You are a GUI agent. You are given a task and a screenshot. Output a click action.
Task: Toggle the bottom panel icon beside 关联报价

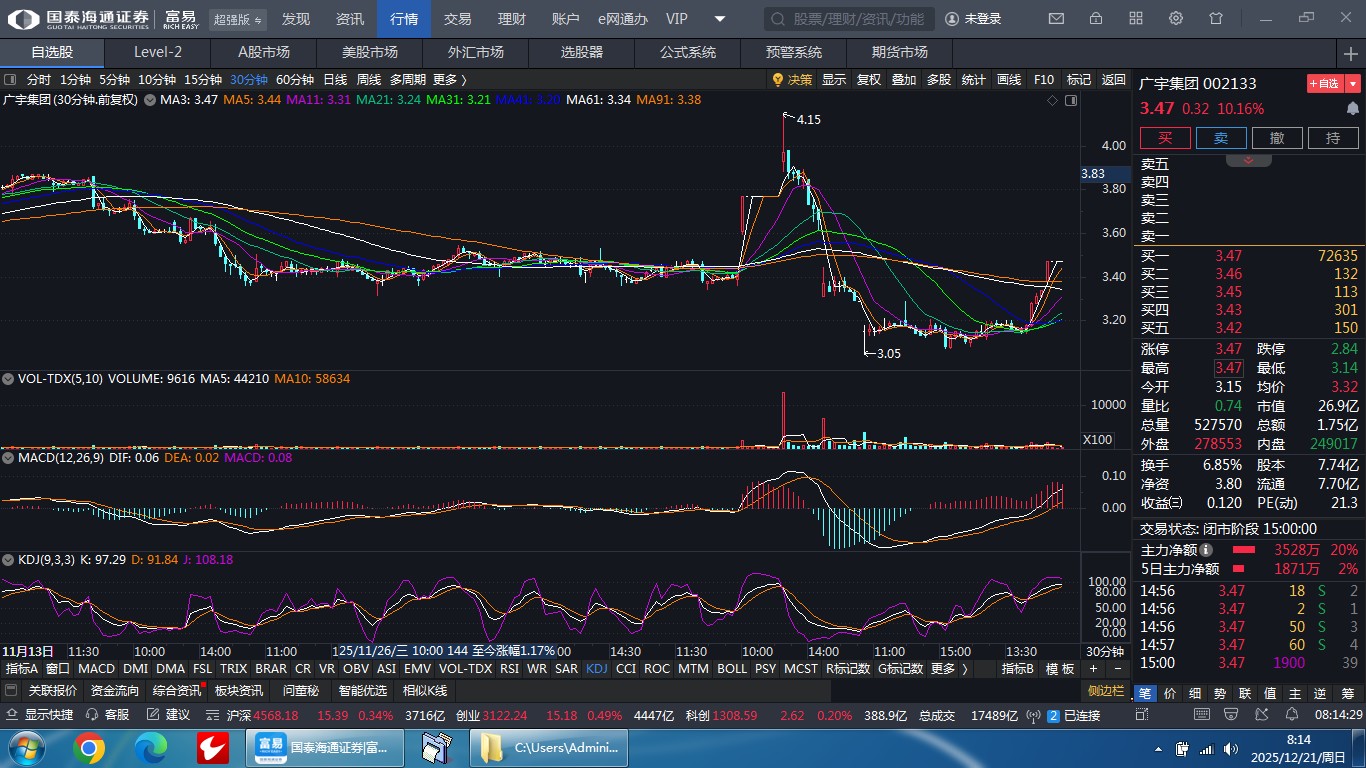click(11, 690)
